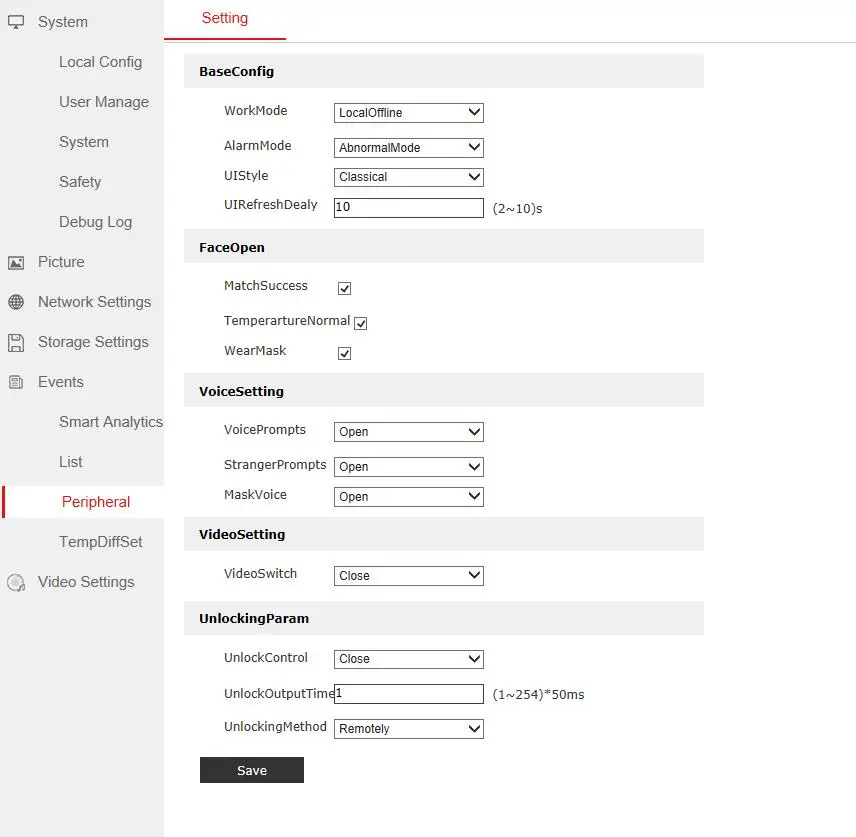
Task: Focus the UnlockOutputTime text box
Action: [408, 694]
